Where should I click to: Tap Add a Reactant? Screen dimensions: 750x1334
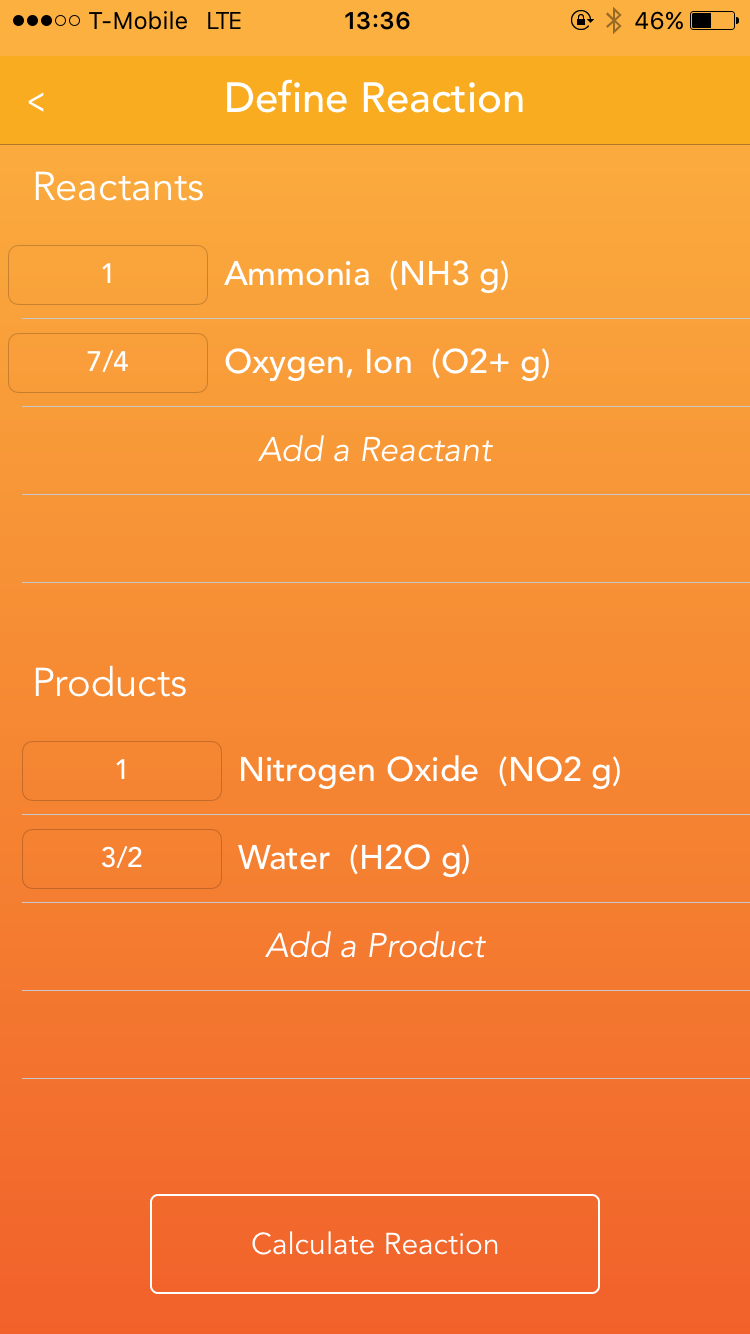coord(376,450)
